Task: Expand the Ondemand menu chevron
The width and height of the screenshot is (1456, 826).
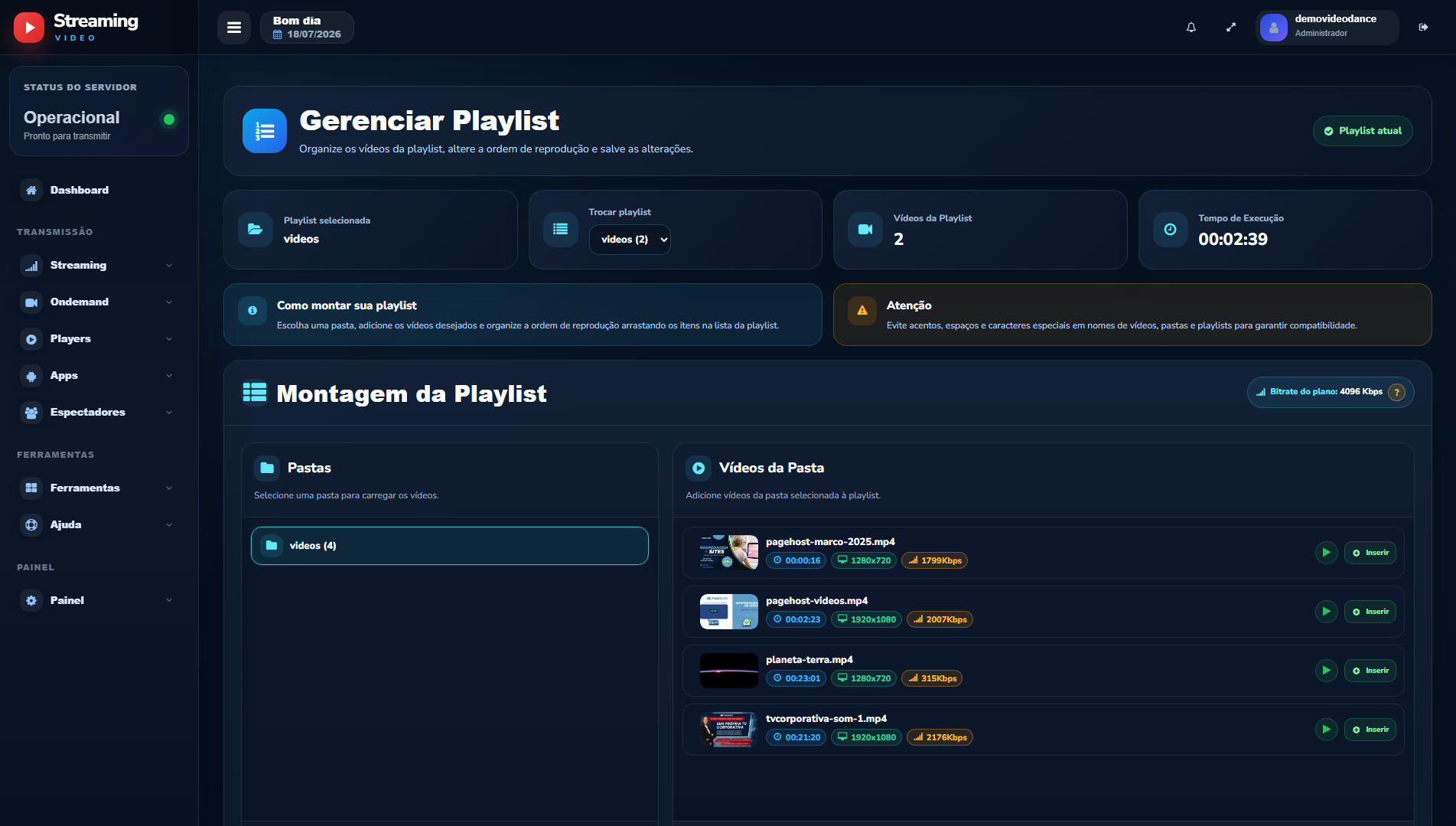Action: click(x=169, y=302)
